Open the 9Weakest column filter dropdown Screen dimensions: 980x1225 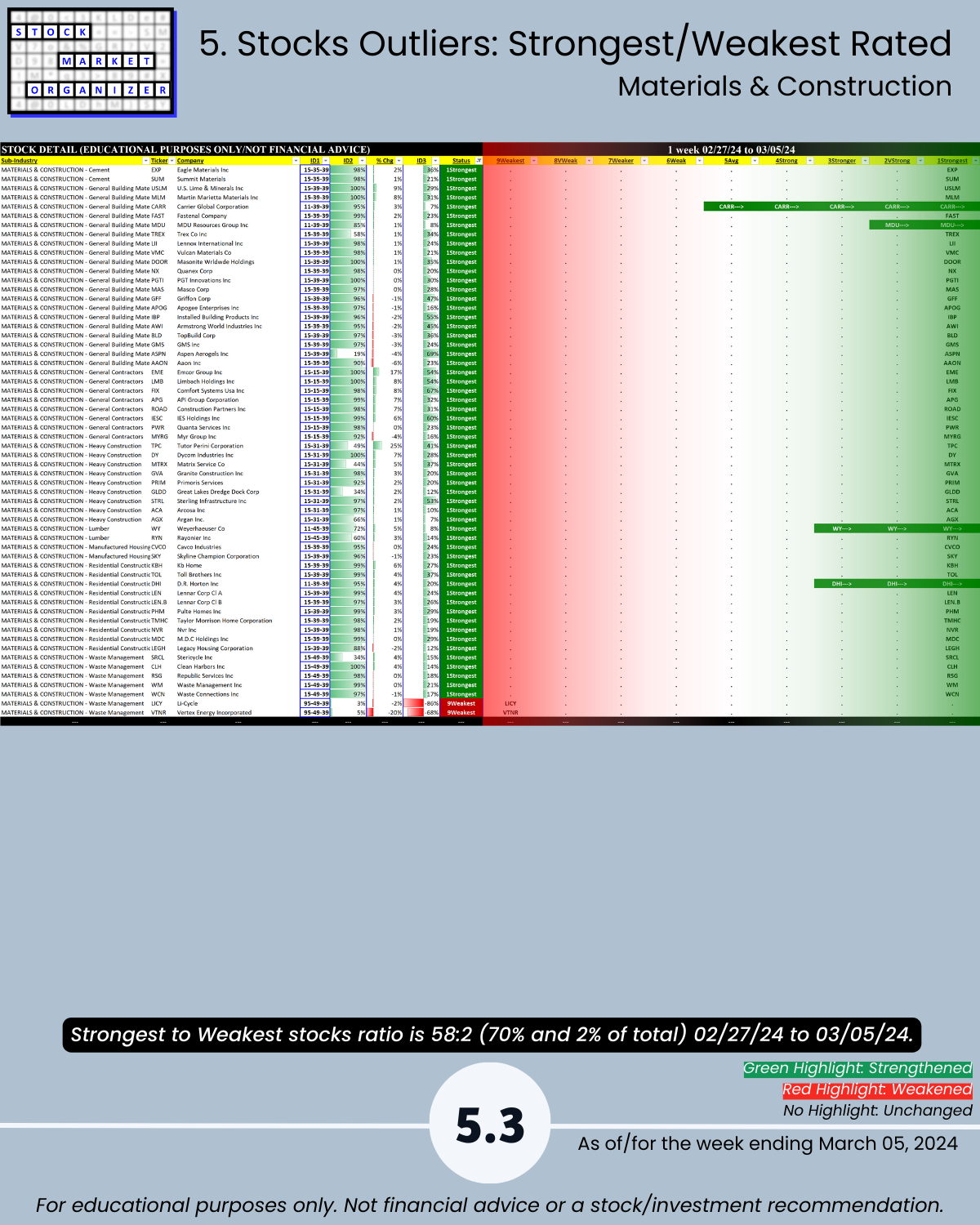(534, 161)
